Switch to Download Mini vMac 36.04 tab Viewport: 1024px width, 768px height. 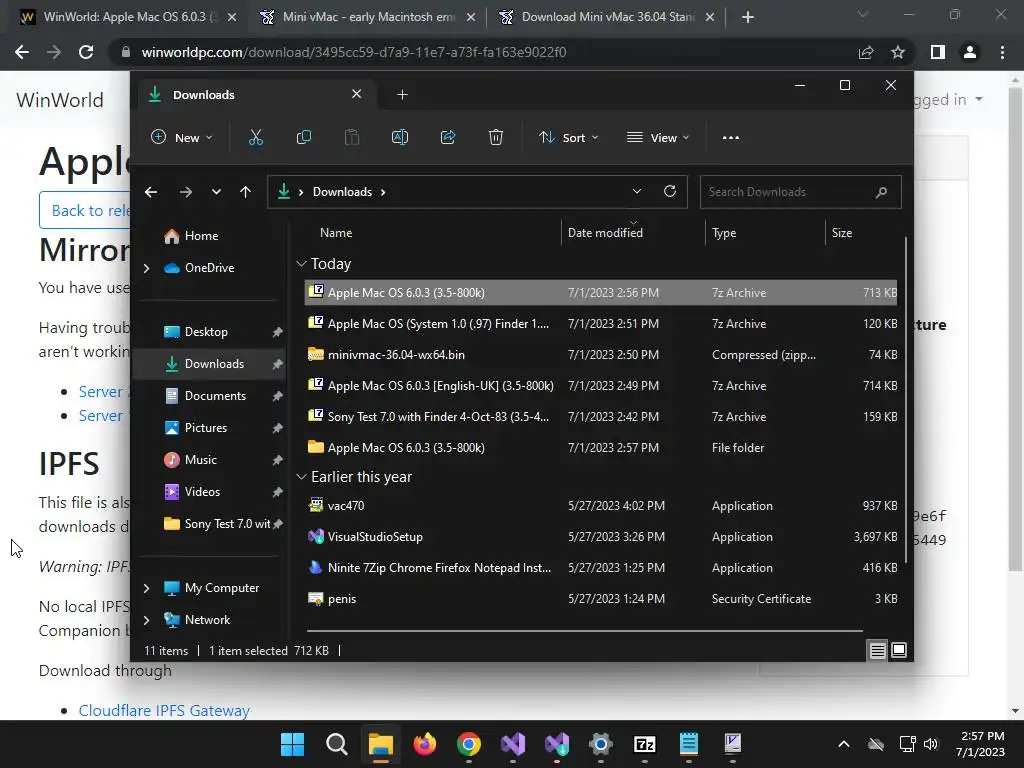[x=607, y=18]
